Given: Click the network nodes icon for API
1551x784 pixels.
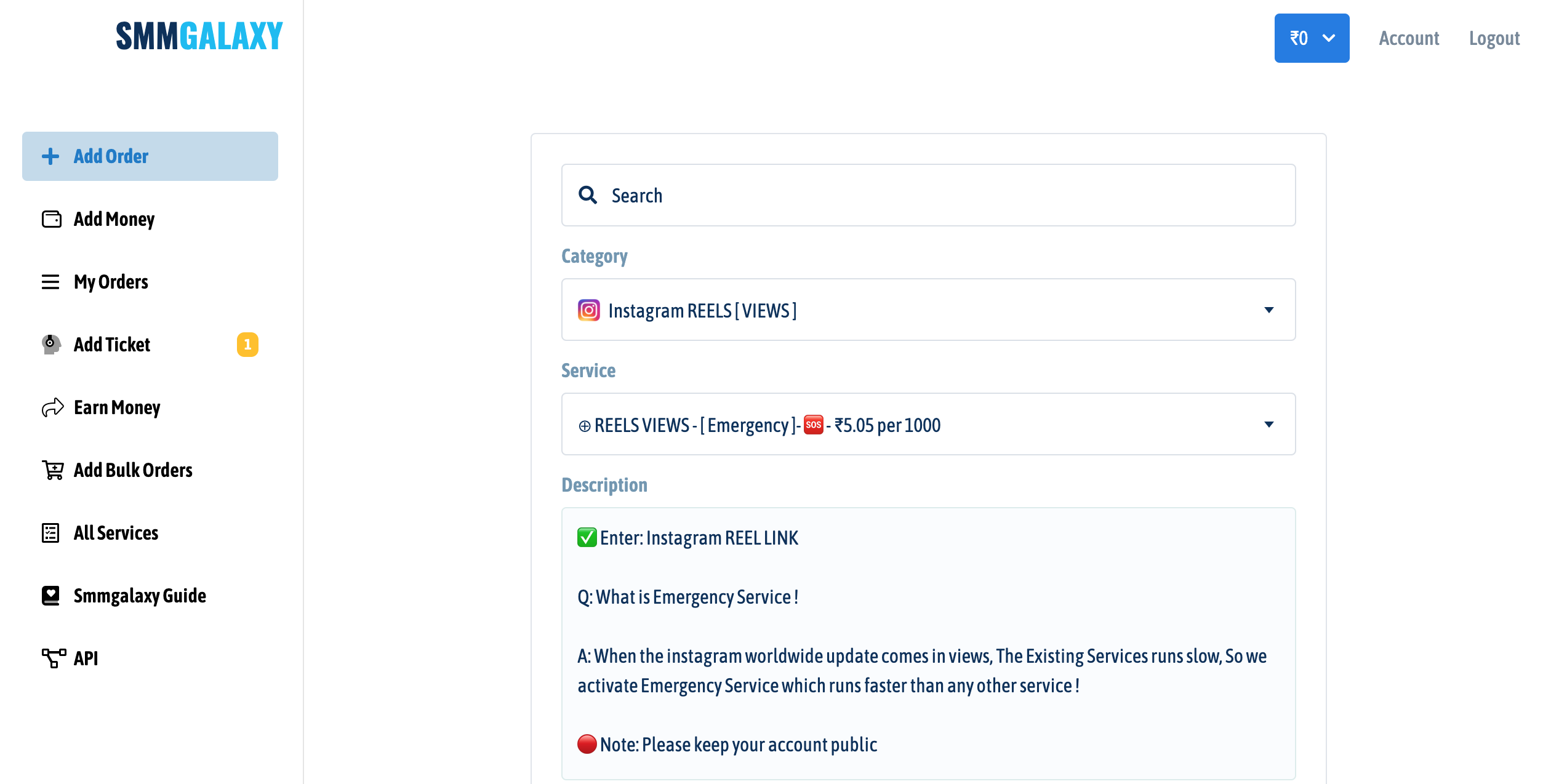Looking at the screenshot, I should [x=54, y=658].
